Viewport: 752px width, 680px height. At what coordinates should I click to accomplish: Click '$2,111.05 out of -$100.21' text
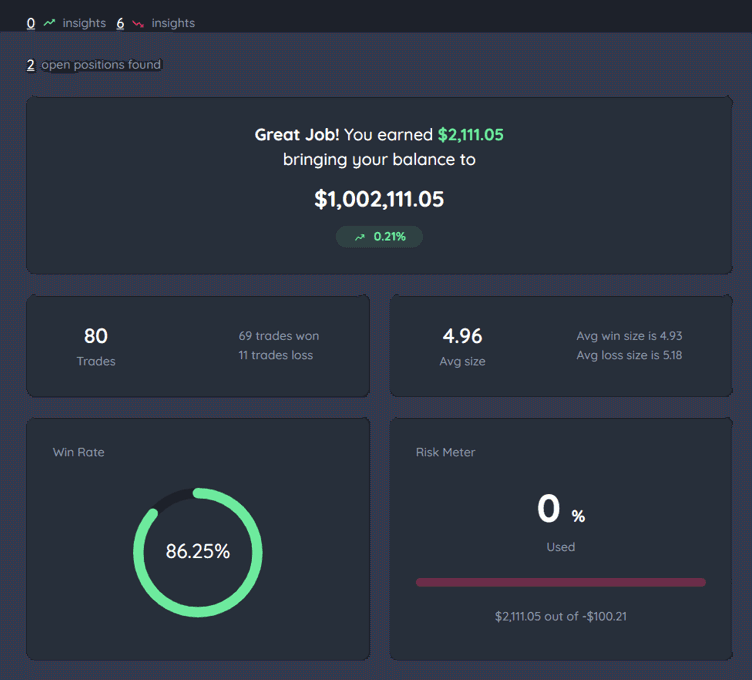(x=561, y=616)
